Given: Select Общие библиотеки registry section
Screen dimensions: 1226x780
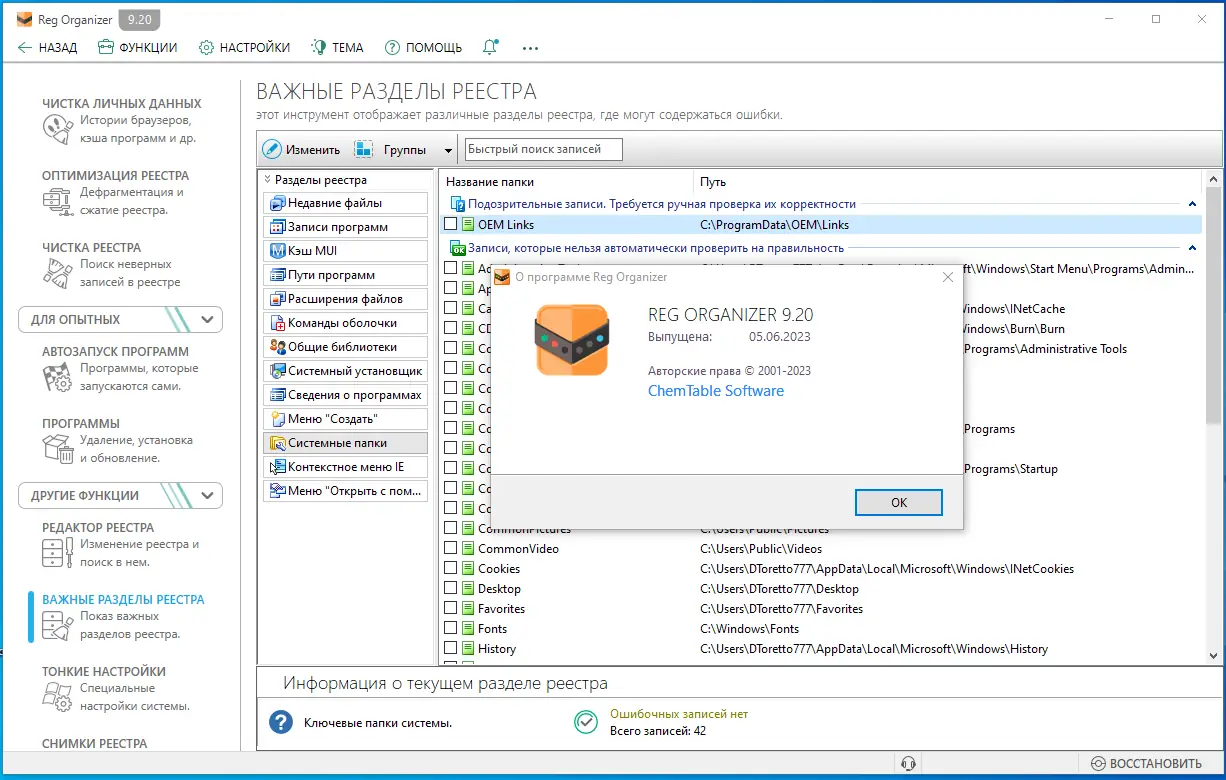Looking at the screenshot, I should tap(345, 347).
